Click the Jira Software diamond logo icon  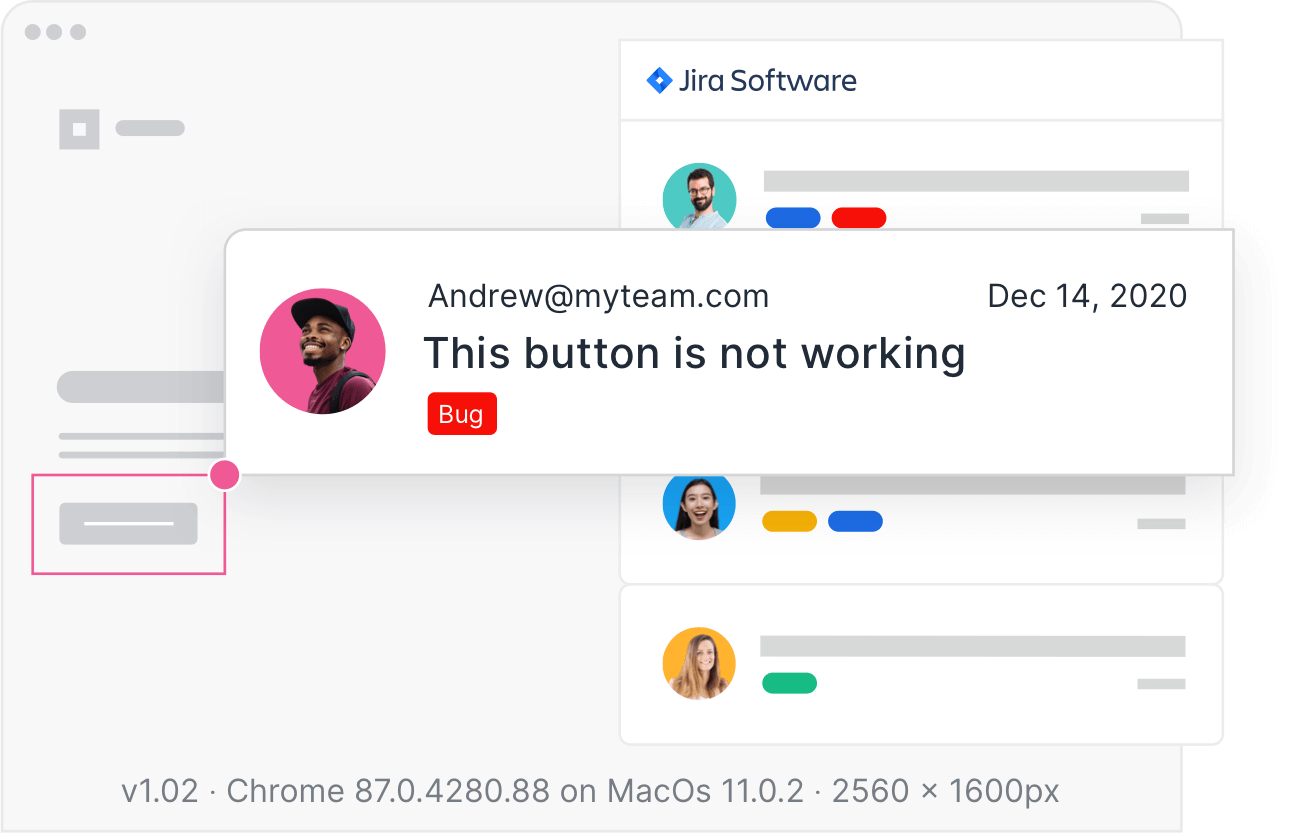(x=659, y=80)
